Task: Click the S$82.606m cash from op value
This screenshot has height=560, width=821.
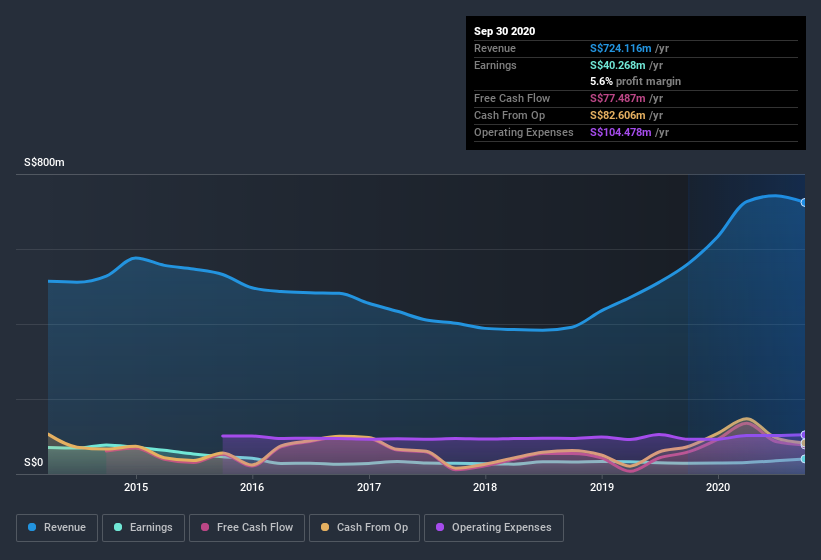Action: tap(617, 115)
